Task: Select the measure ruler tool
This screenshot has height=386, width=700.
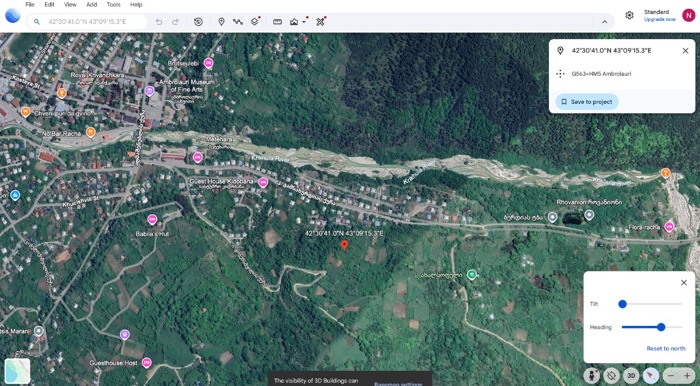Action: [277, 22]
